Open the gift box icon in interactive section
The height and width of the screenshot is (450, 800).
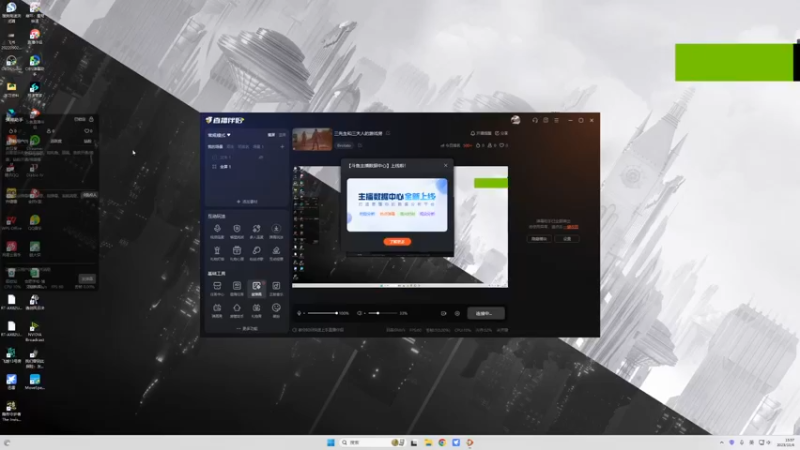(237, 253)
